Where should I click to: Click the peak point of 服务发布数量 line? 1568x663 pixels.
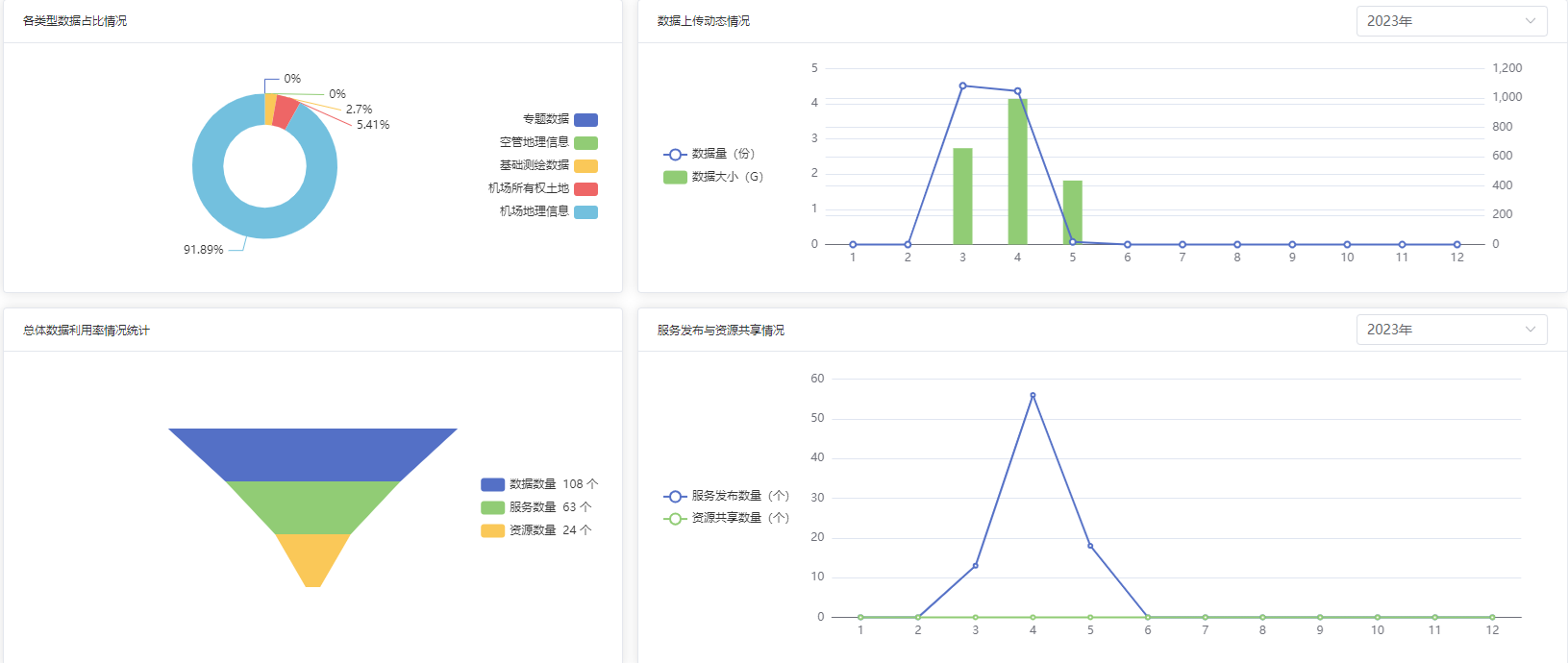tap(1033, 395)
